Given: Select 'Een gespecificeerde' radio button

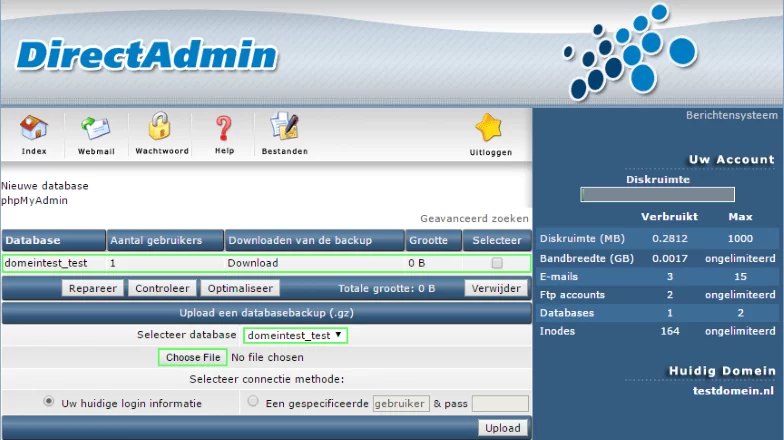Looking at the screenshot, I should [x=253, y=401].
